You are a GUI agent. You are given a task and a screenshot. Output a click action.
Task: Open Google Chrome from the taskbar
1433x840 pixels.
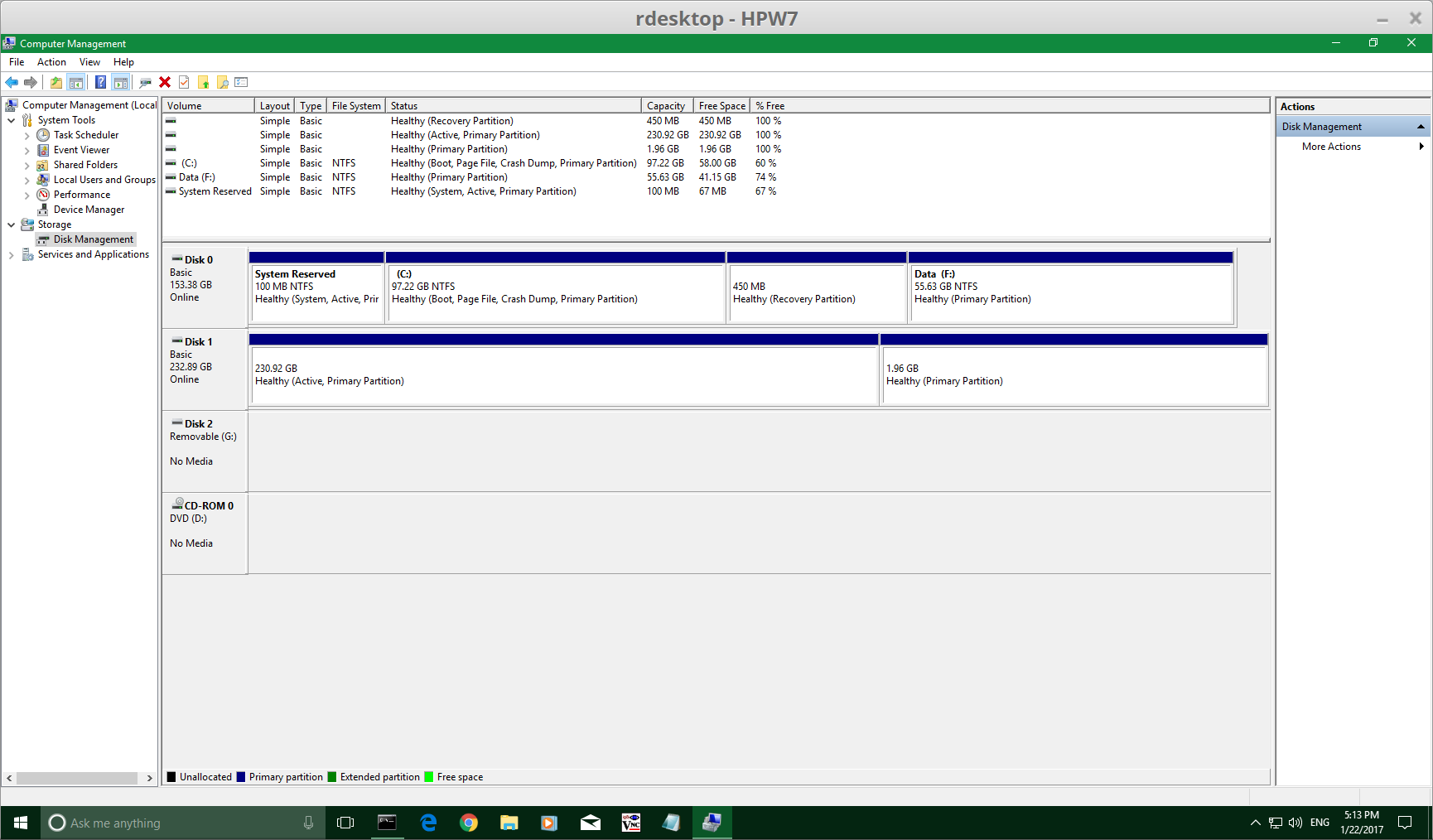[x=469, y=823]
